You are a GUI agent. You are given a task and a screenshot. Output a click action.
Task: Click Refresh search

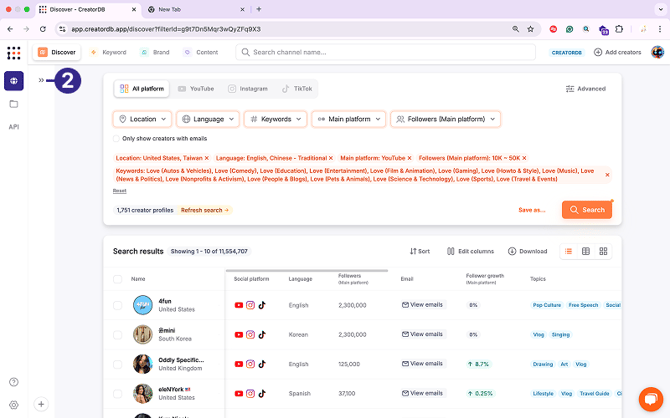coord(204,210)
